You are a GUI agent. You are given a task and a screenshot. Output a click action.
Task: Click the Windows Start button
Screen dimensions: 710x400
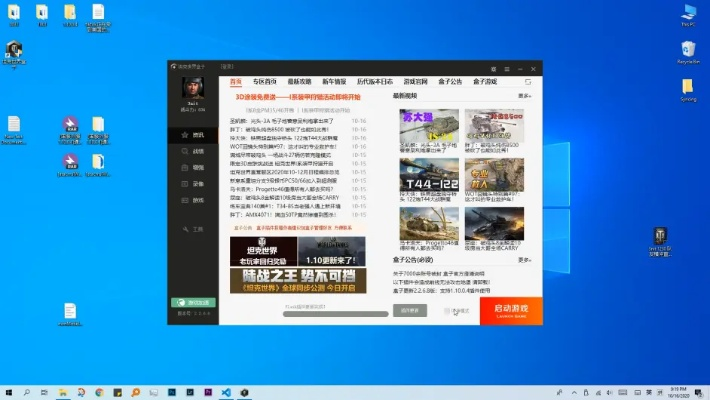[10, 392]
